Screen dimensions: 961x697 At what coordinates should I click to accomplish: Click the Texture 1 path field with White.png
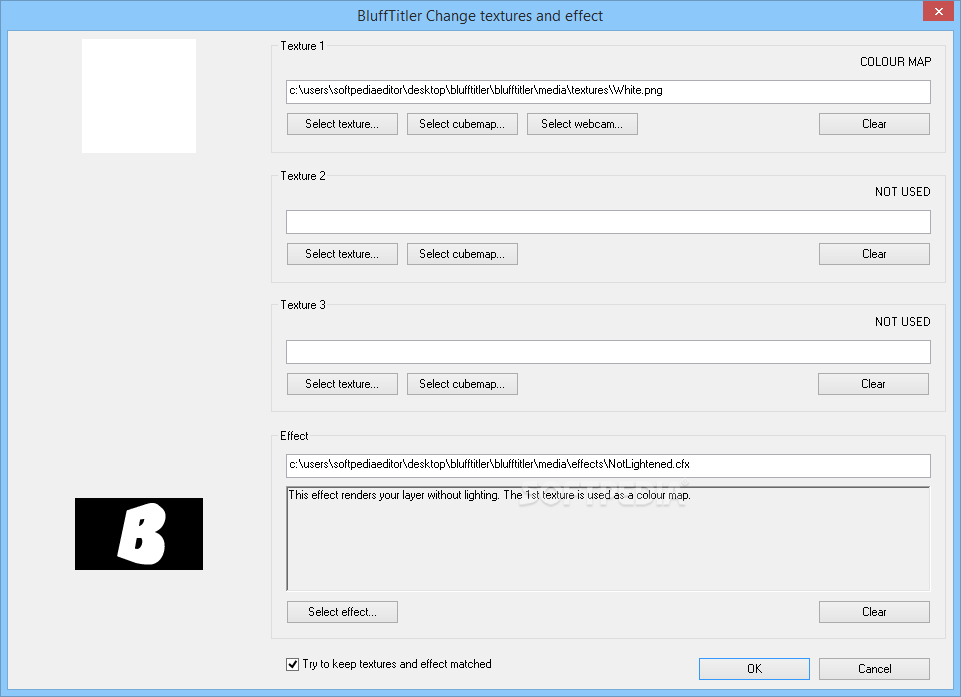coord(608,91)
